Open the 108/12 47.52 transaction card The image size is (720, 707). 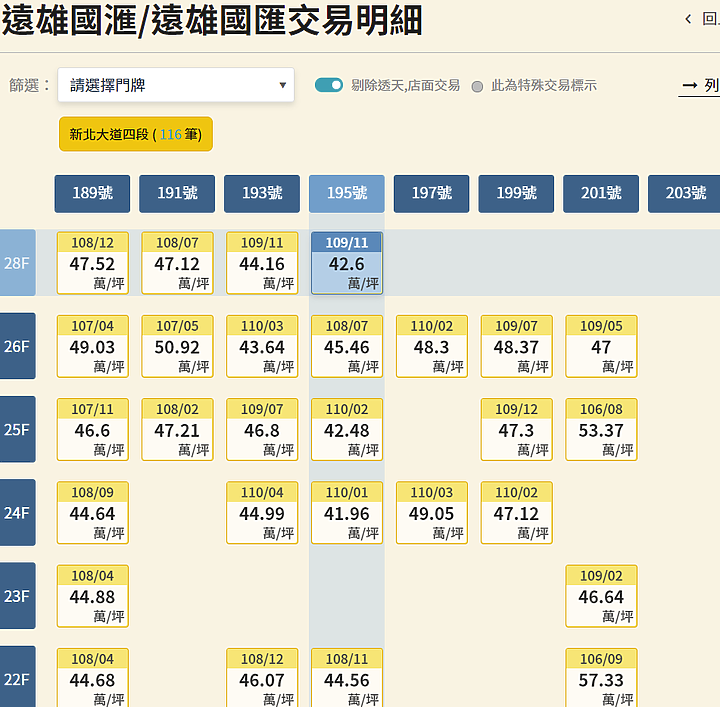coord(93,263)
